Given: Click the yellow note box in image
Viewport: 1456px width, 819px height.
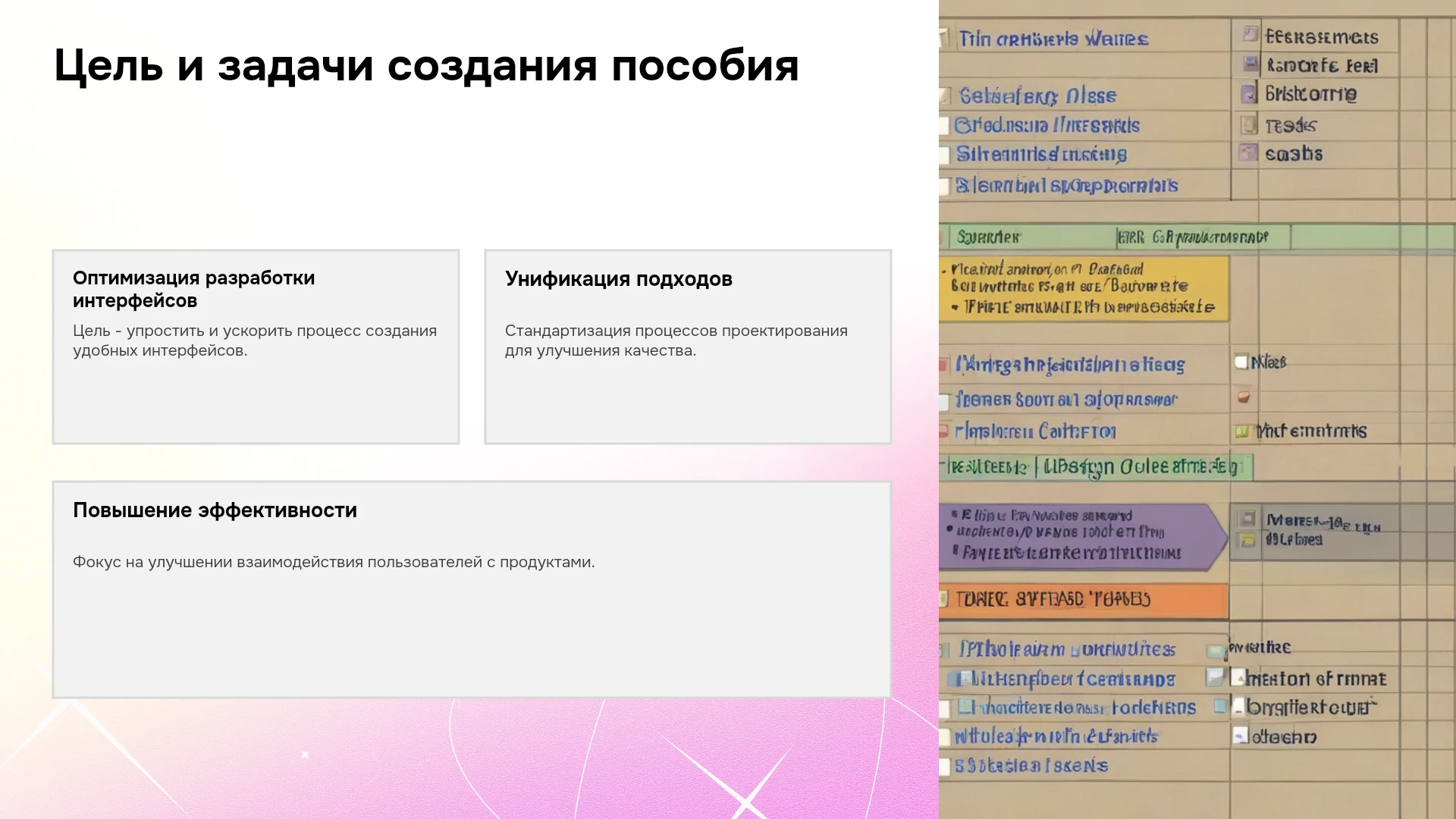Looking at the screenshot, I should pyautogui.click(x=1084, y=288).
